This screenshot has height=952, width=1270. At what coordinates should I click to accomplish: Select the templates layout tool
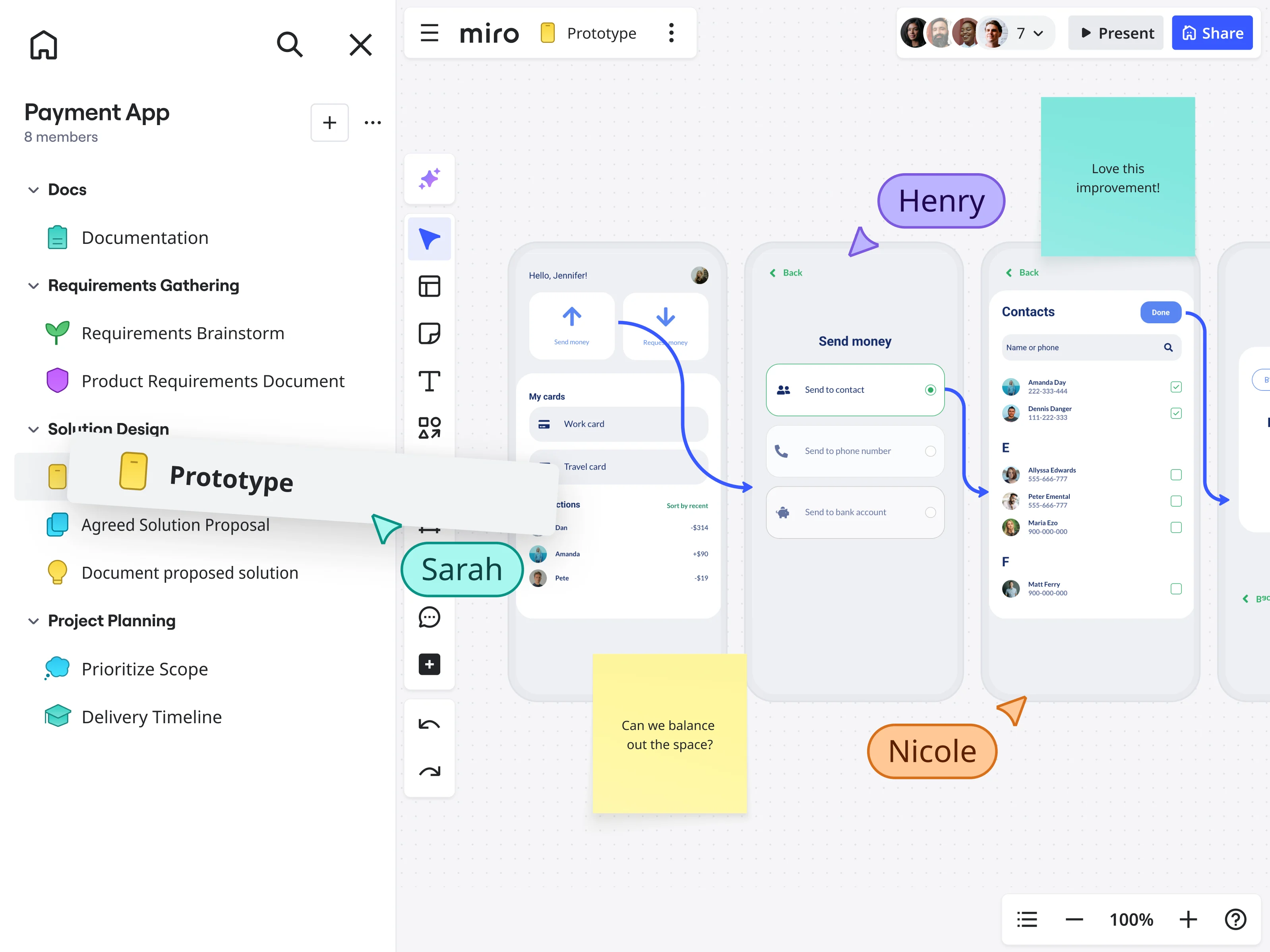tap(429, 286)
